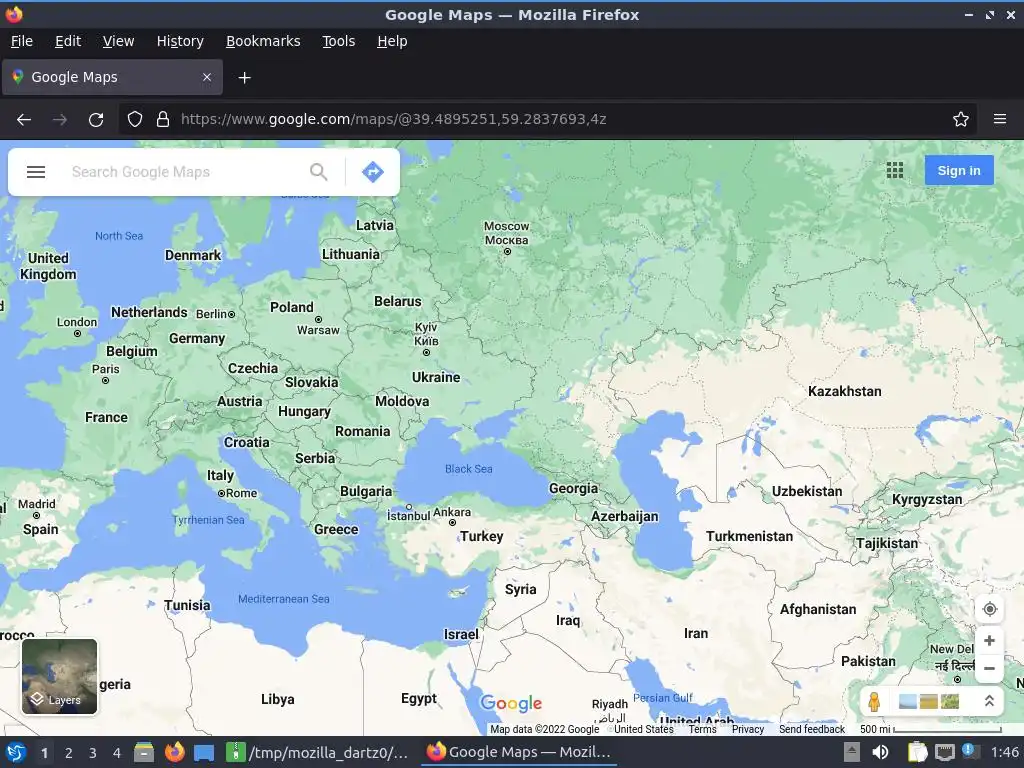This screenshot has width=1024, height=768.
Task: Focus the Search Google Maps field
Action: 186,172
